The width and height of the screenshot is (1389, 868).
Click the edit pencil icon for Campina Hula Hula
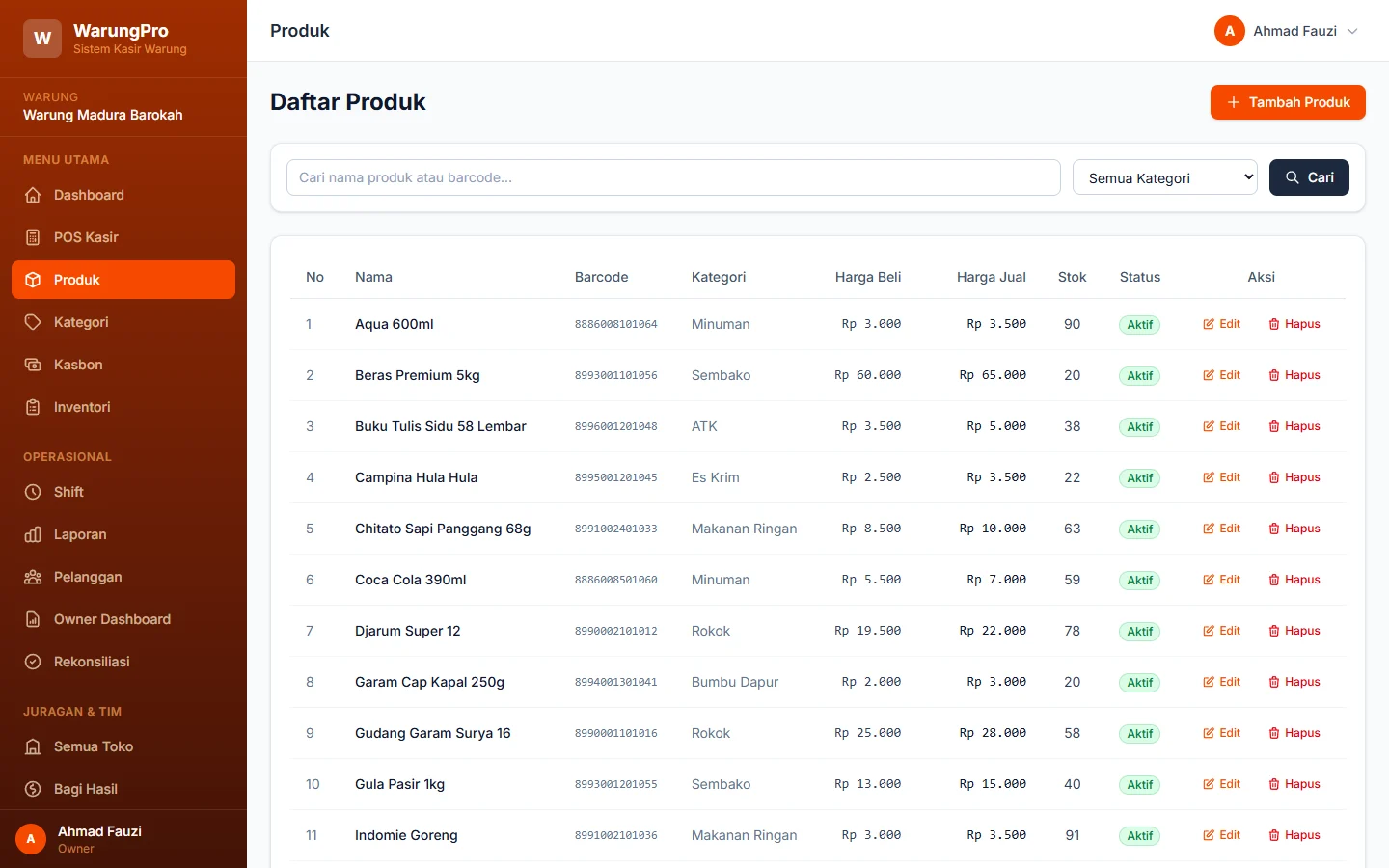click(1209, 477)
